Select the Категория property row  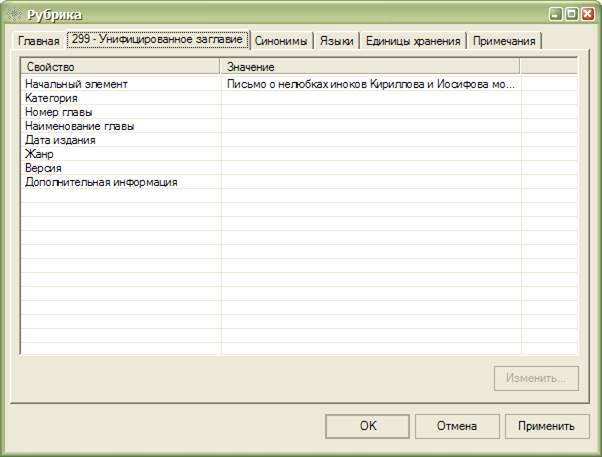tap(52, 99)
